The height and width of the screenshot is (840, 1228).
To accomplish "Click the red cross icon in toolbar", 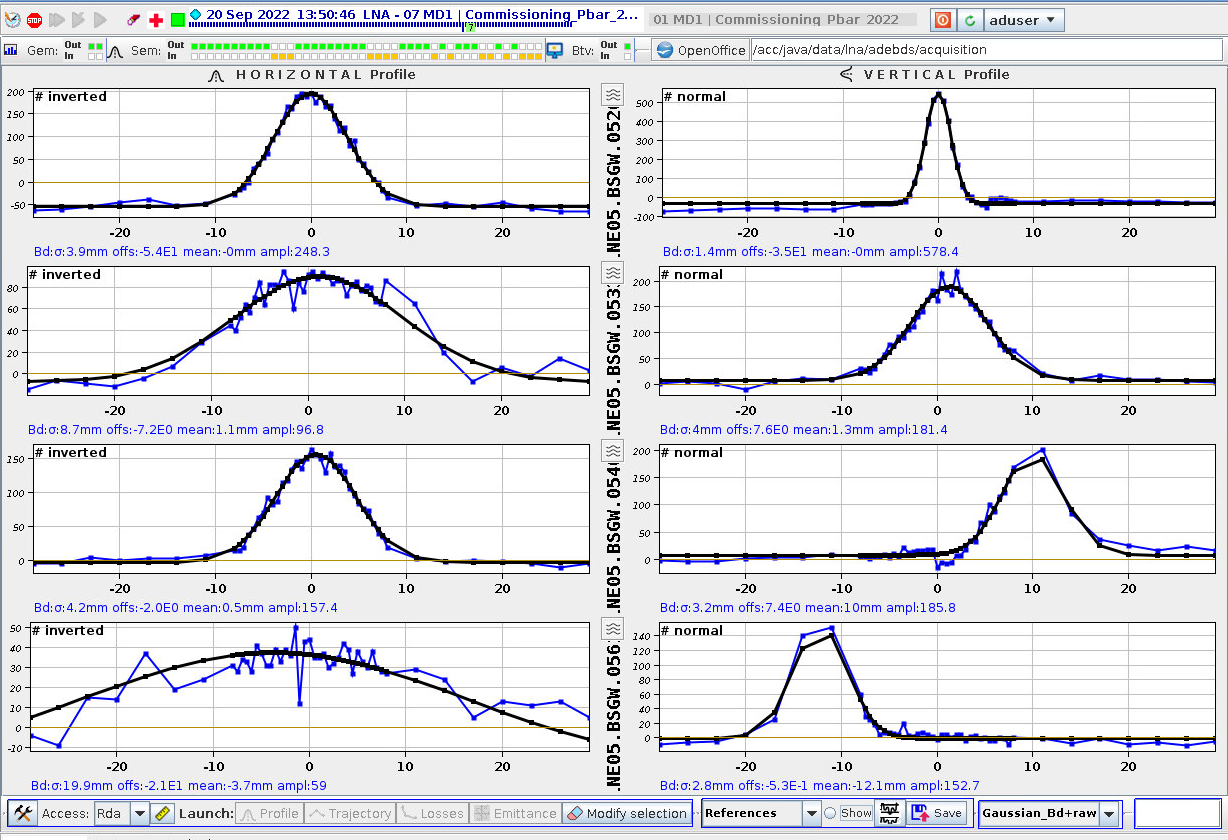I will (156, 20).
